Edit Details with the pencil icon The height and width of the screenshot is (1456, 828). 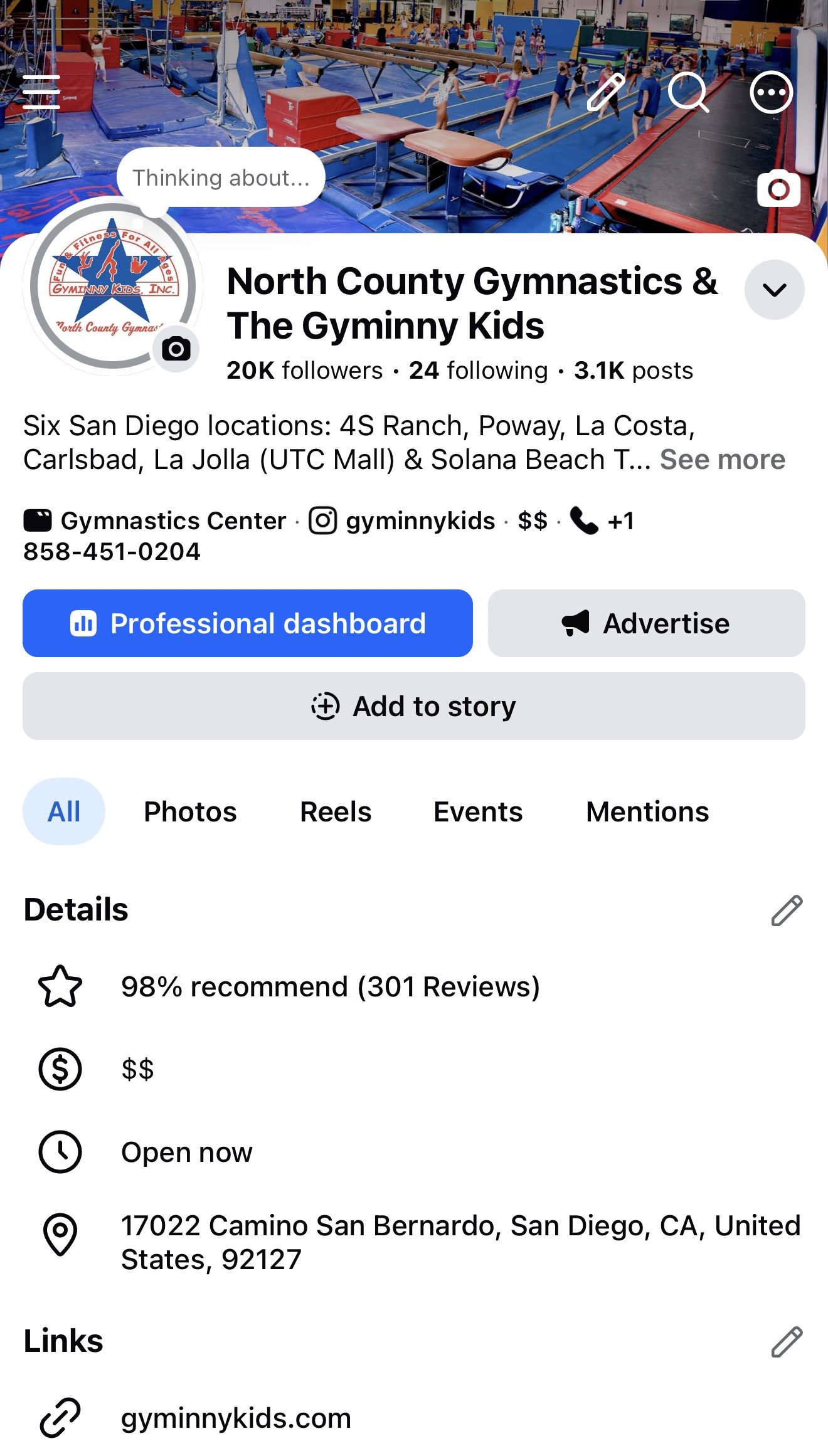pyautogui.click(x=787, y=910)
